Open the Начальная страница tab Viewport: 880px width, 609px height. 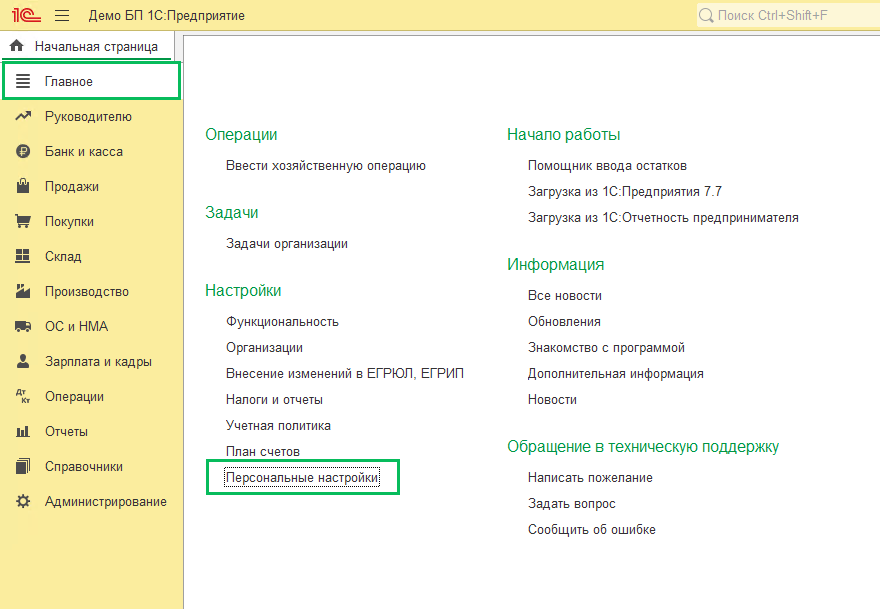point(87,45)
